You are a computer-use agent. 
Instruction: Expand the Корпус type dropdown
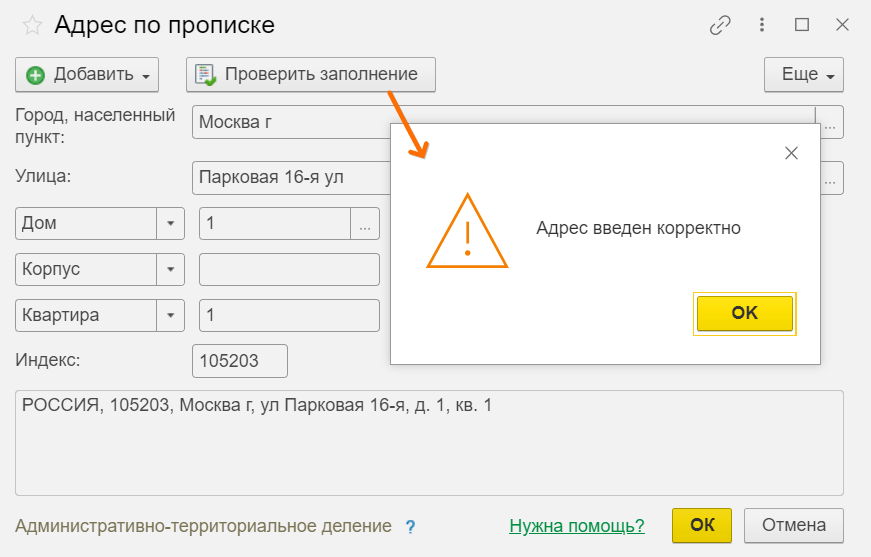point(171,270)
